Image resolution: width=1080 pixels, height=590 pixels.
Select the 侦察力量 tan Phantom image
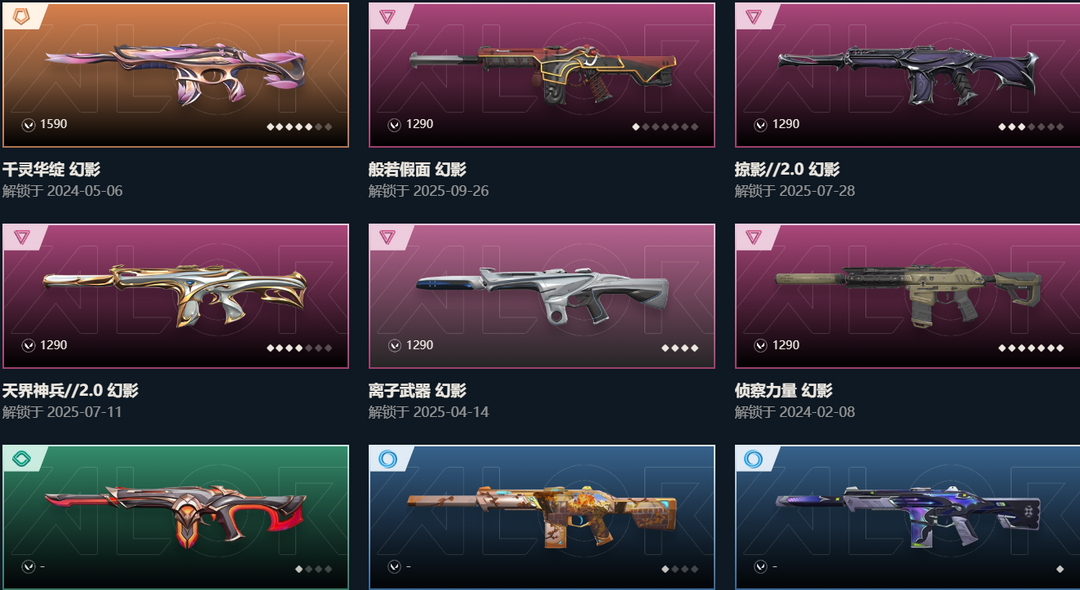[x=908, y=296]
